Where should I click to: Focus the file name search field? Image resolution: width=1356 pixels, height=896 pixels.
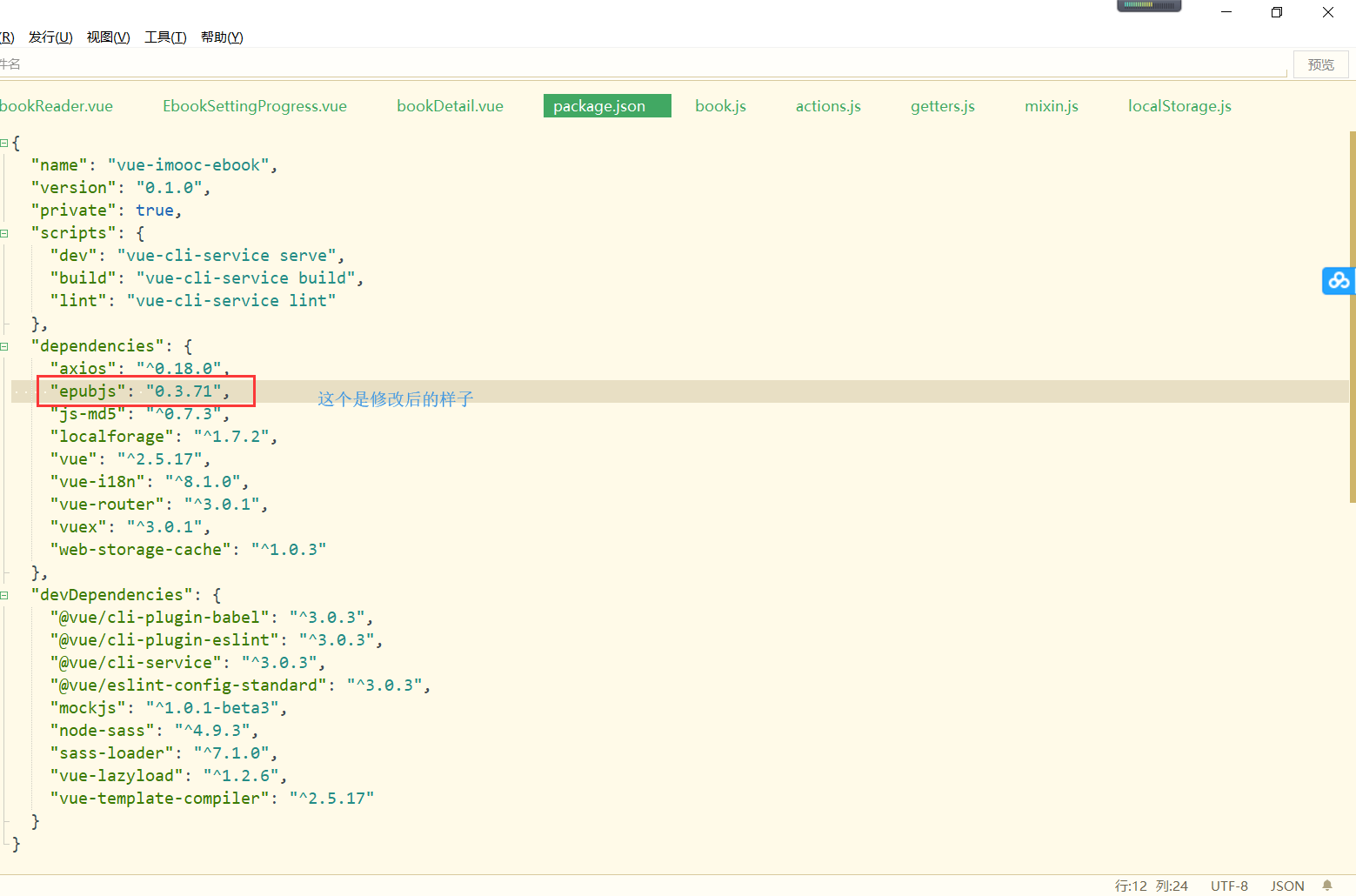click(644, 64)
